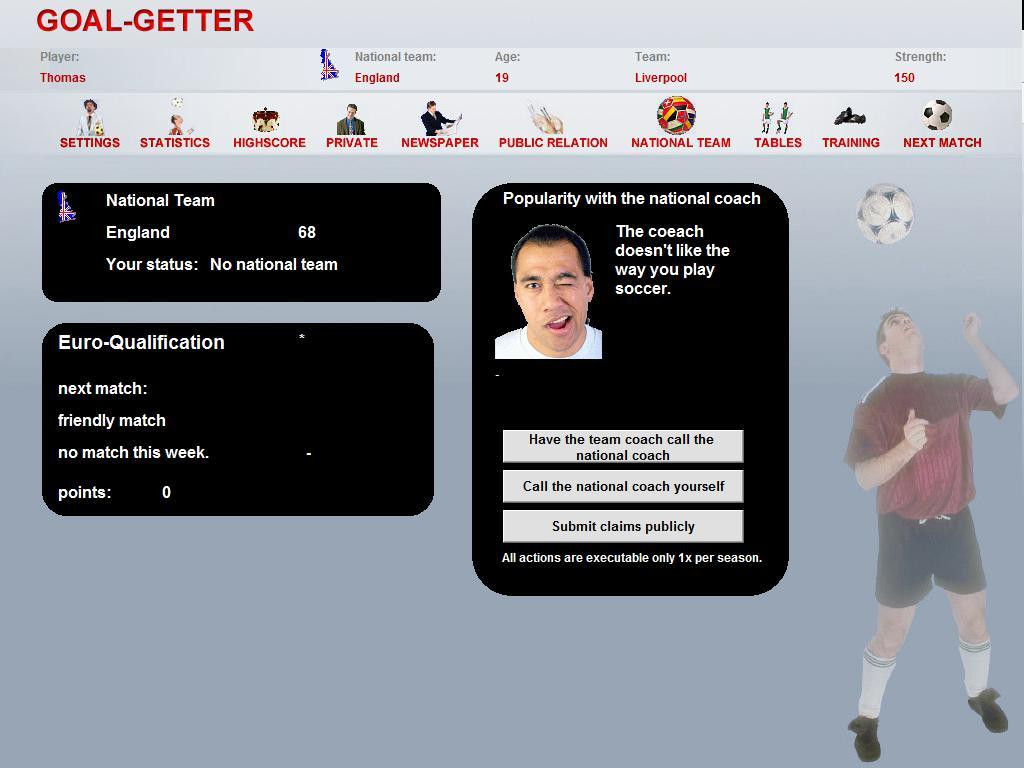Click Call the national coach yourself
Screen dimensions: 1024x768
(x=623, y=487)
